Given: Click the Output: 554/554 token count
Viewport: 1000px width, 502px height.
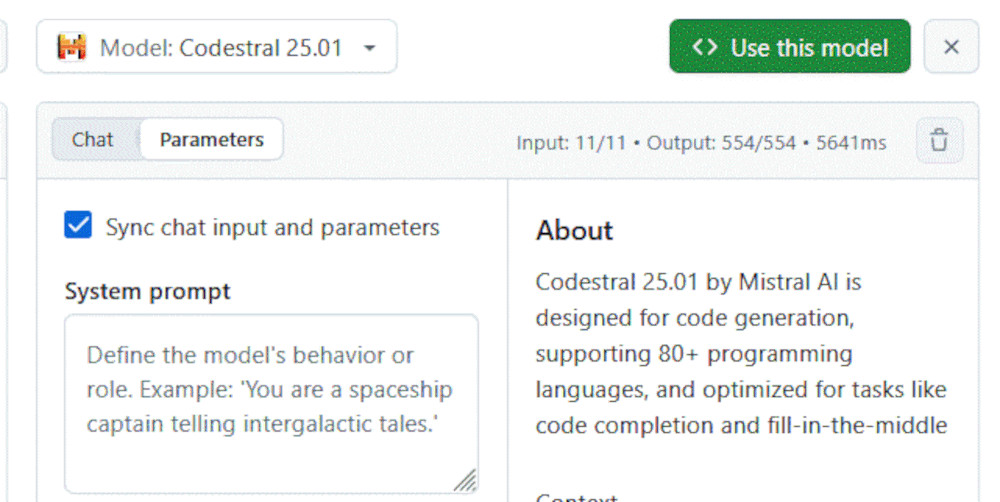Looking at the screenshot, I should [721, 143].
